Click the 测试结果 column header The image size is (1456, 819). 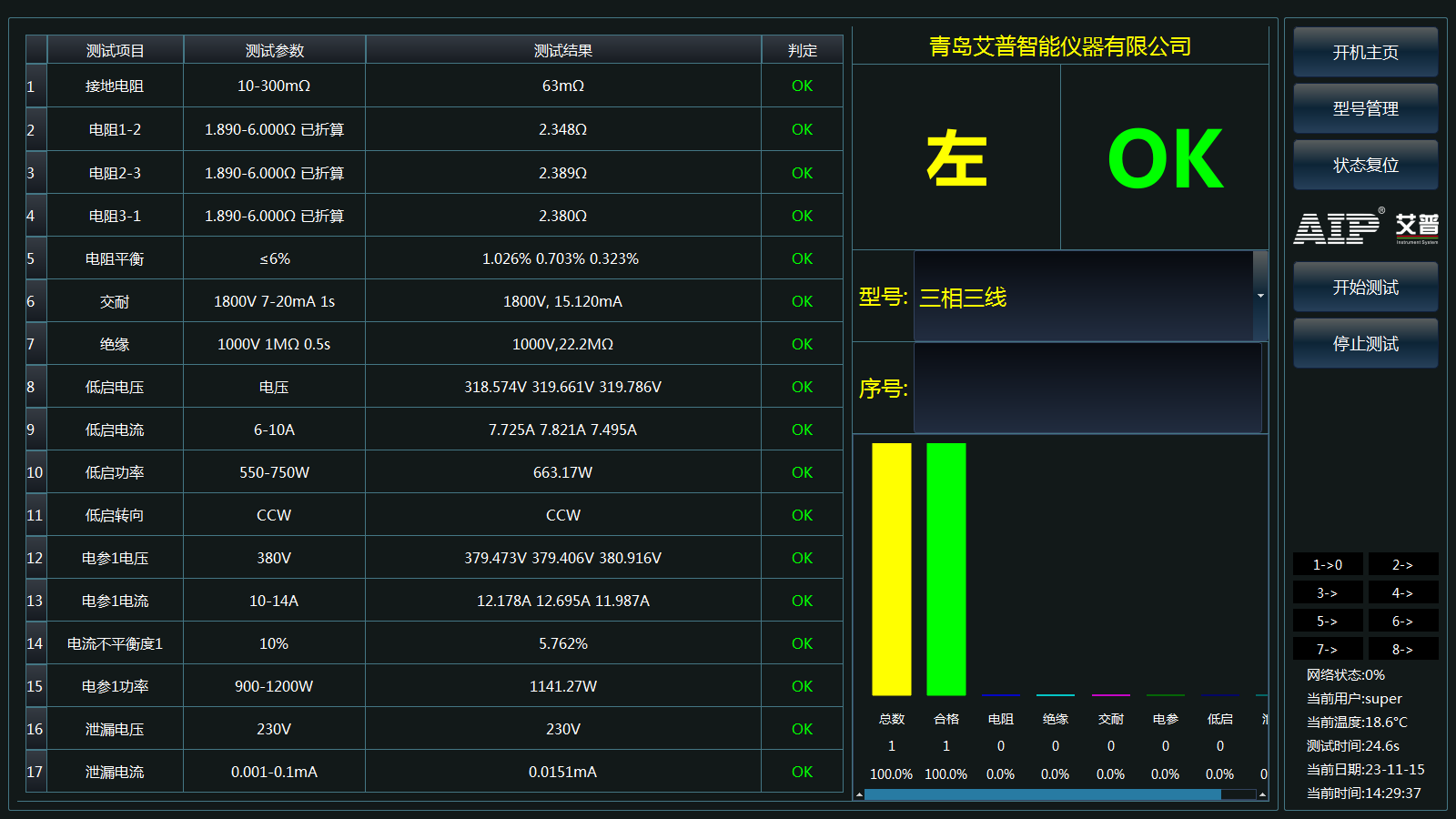coord(563,50)
